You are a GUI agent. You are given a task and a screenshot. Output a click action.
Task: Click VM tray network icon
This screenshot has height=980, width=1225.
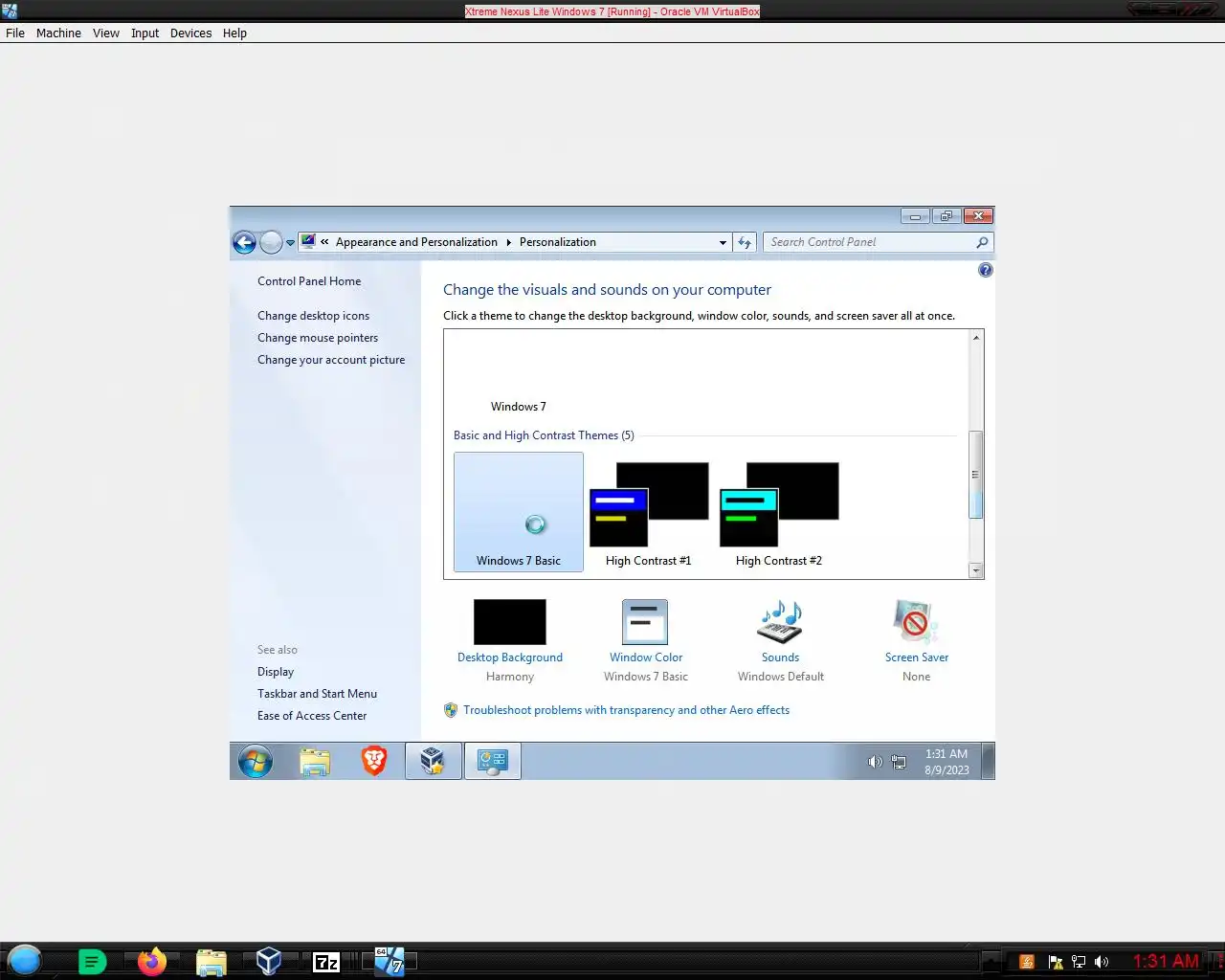point(899,762)
